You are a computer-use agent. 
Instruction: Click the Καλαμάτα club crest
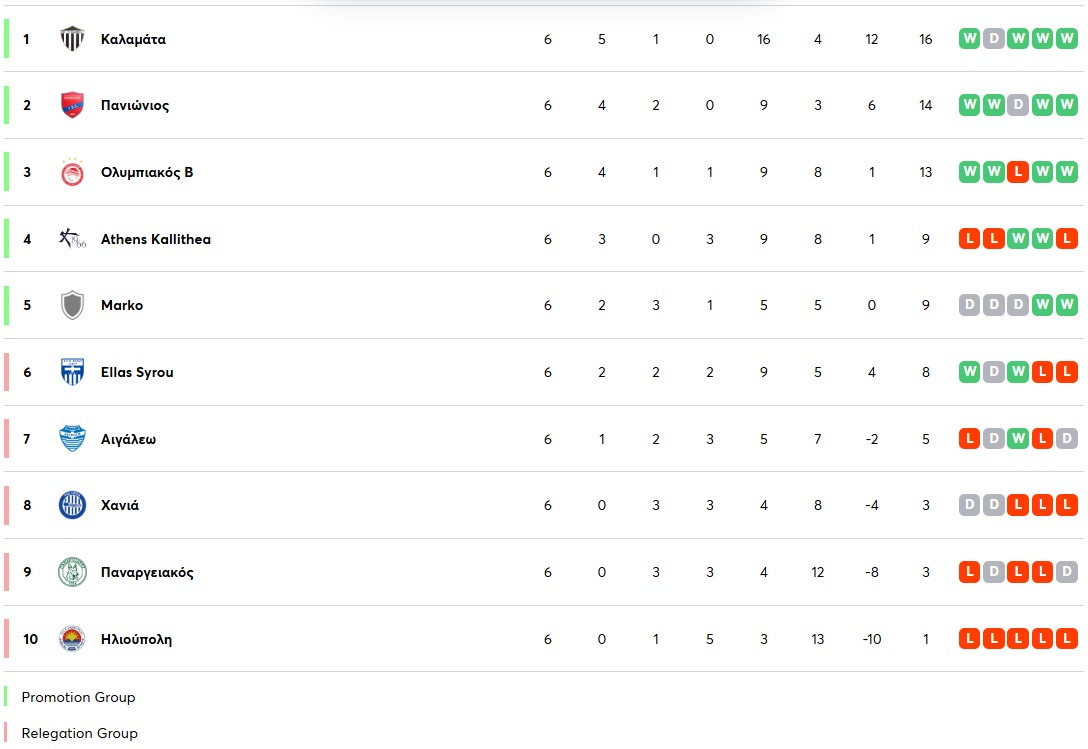click(72, 39)
